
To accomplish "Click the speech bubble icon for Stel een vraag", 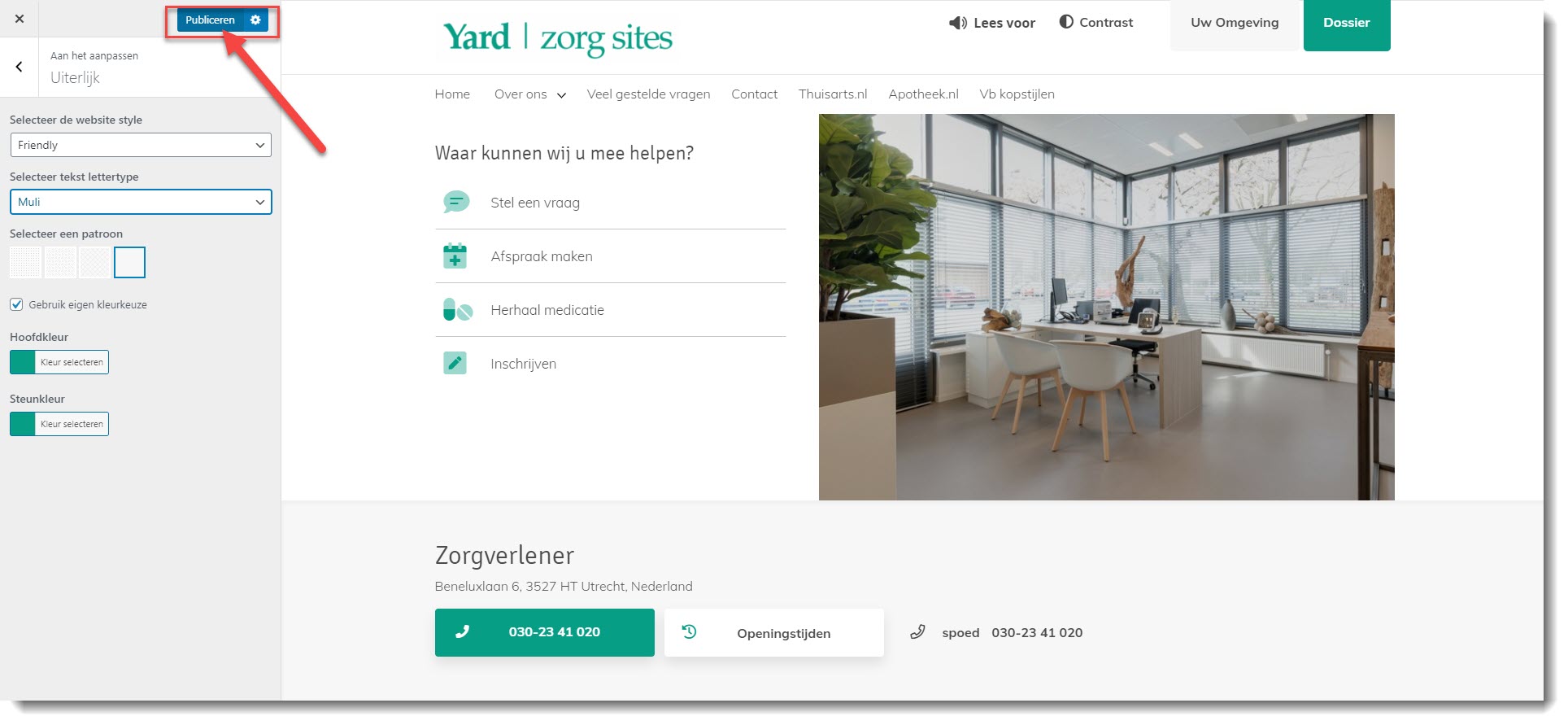I will 456,202.
